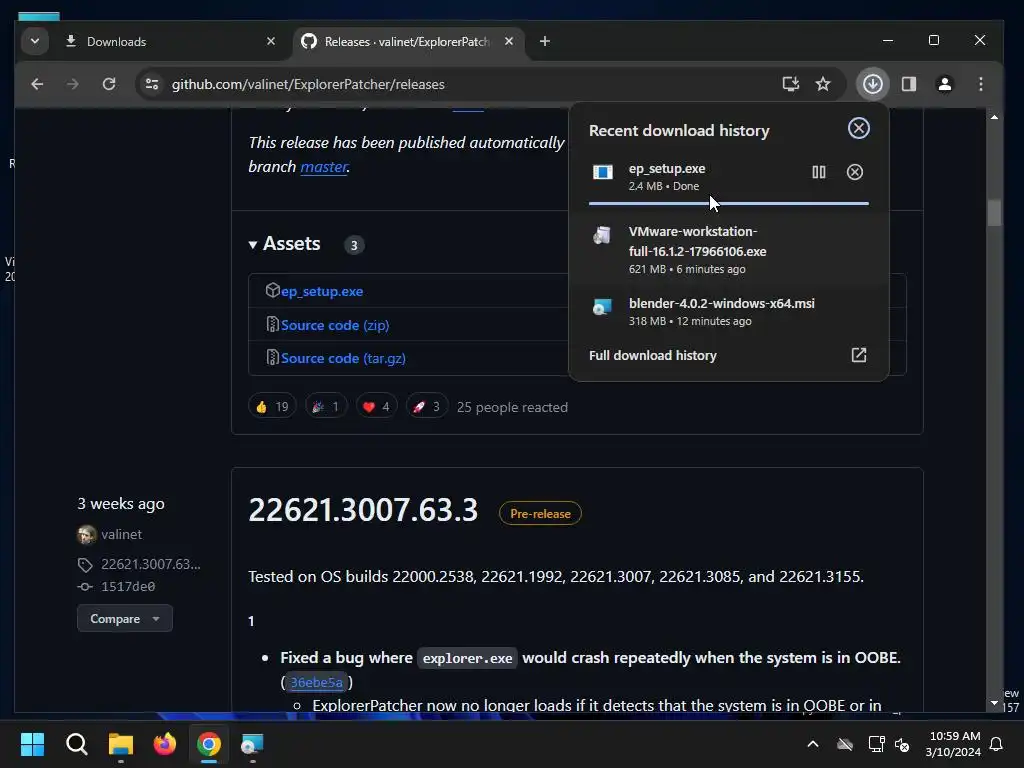Click the muted volume tray icon

902,744
